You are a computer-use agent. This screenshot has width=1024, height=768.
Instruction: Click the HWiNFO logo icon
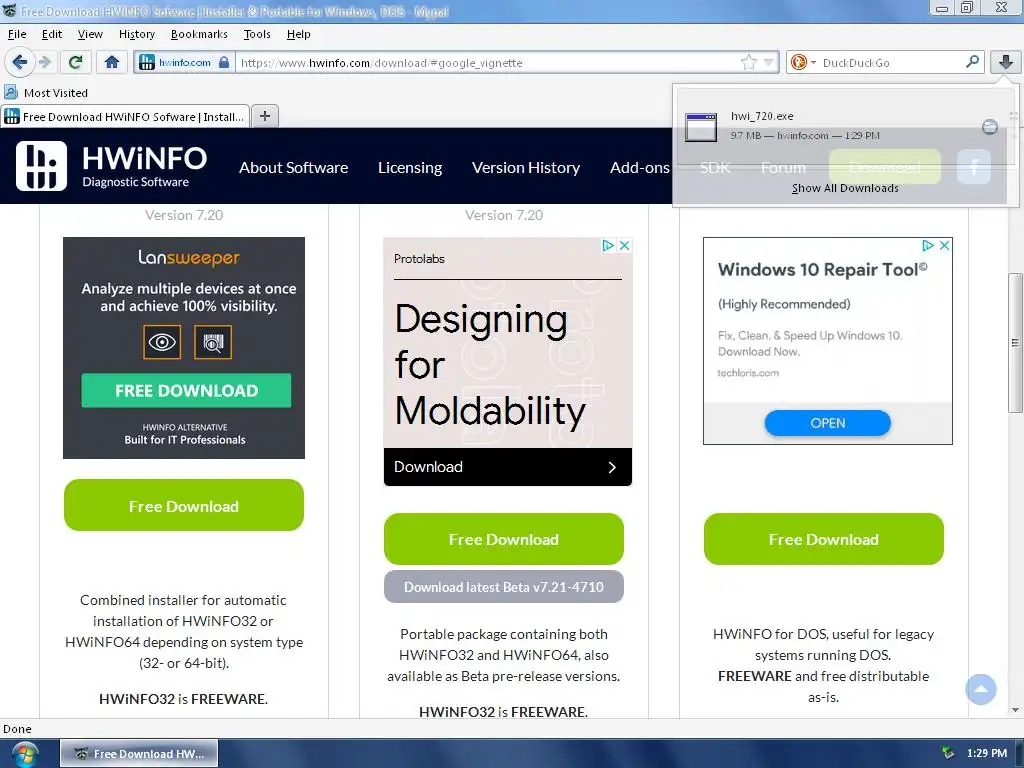[41, 166]
